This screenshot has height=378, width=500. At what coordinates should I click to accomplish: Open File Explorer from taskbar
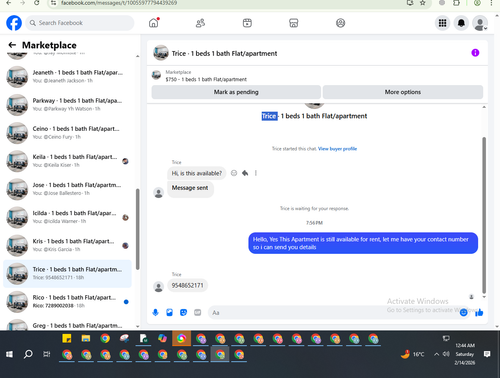coord(86,338)
